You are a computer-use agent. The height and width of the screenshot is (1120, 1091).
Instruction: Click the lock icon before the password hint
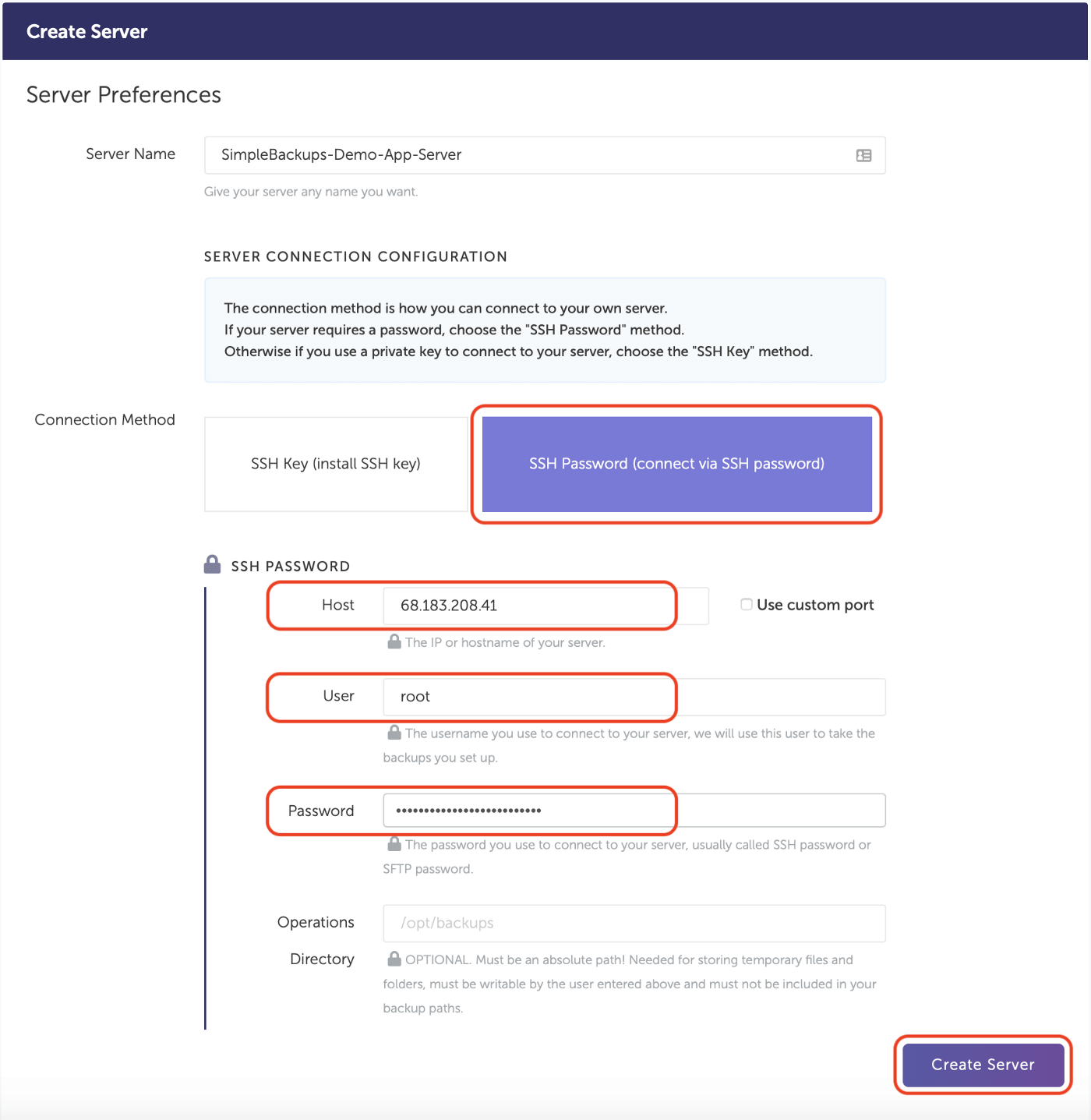pyautogui.click(x=394, y=844)
